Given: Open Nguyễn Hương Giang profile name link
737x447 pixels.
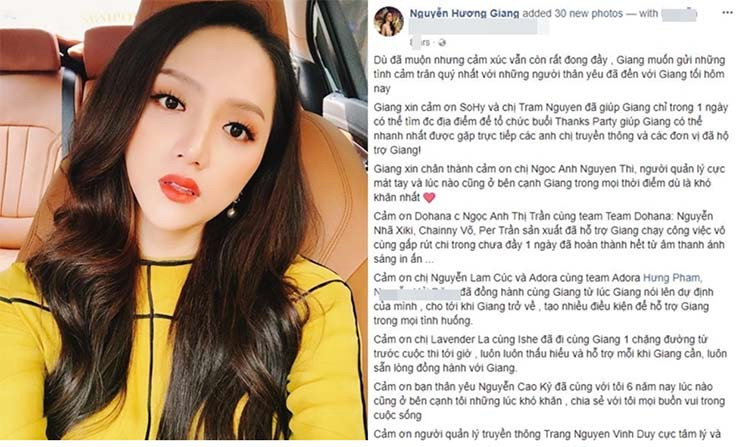Looking at the screenshot, I should click(x=464, y=14).
